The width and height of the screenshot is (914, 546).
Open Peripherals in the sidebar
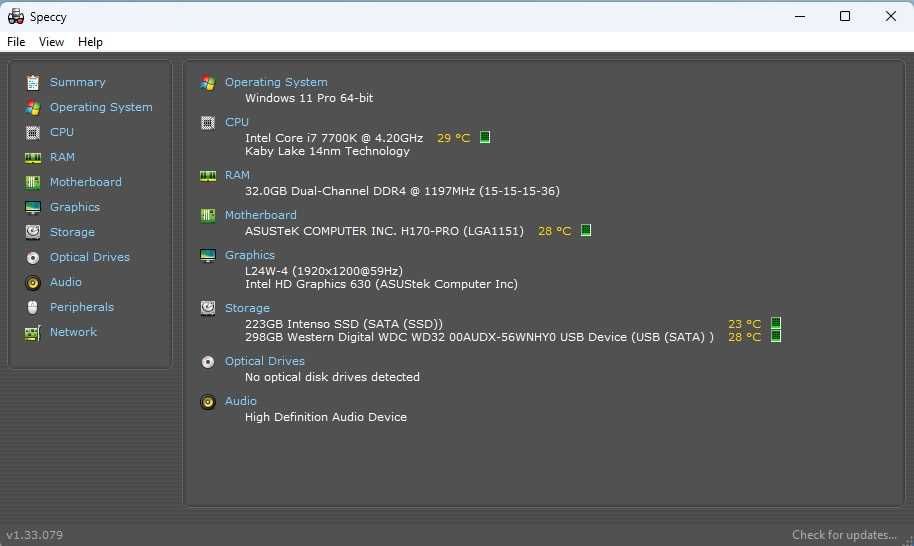click(x=82, y=307)
